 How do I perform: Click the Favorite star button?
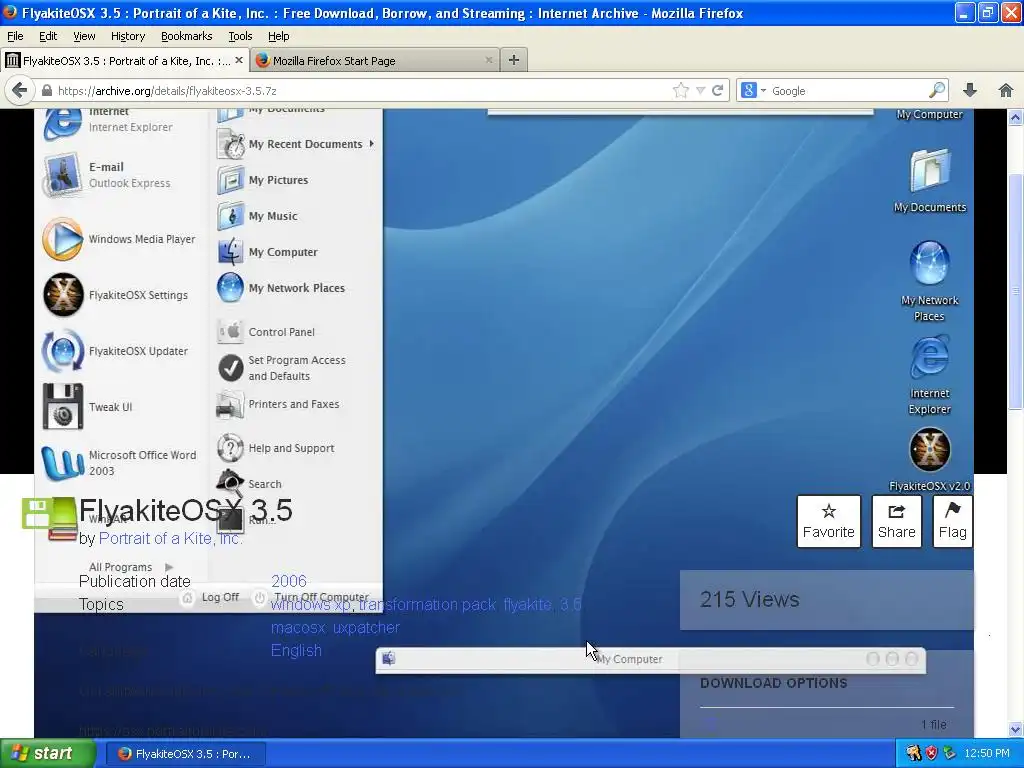829,521
